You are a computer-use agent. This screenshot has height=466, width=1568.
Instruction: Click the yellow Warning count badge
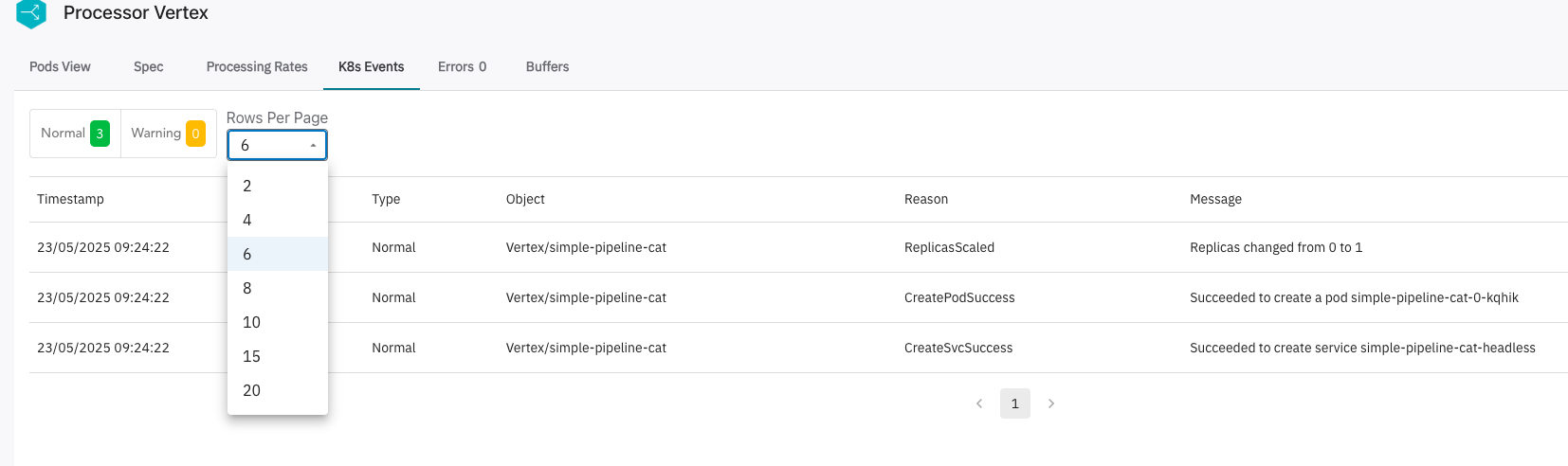coord(195,134)
